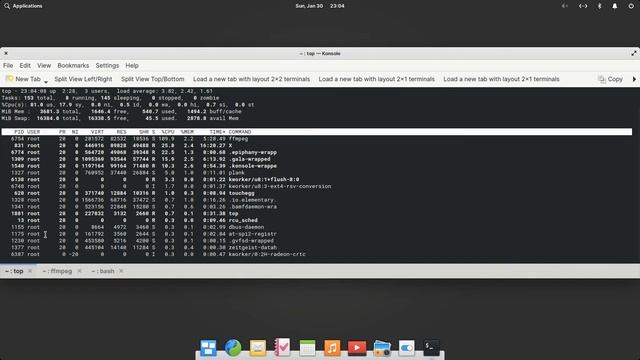Open System Settings from the dock
This screenshot has width=640, height=360.
[x=407, y=348]
